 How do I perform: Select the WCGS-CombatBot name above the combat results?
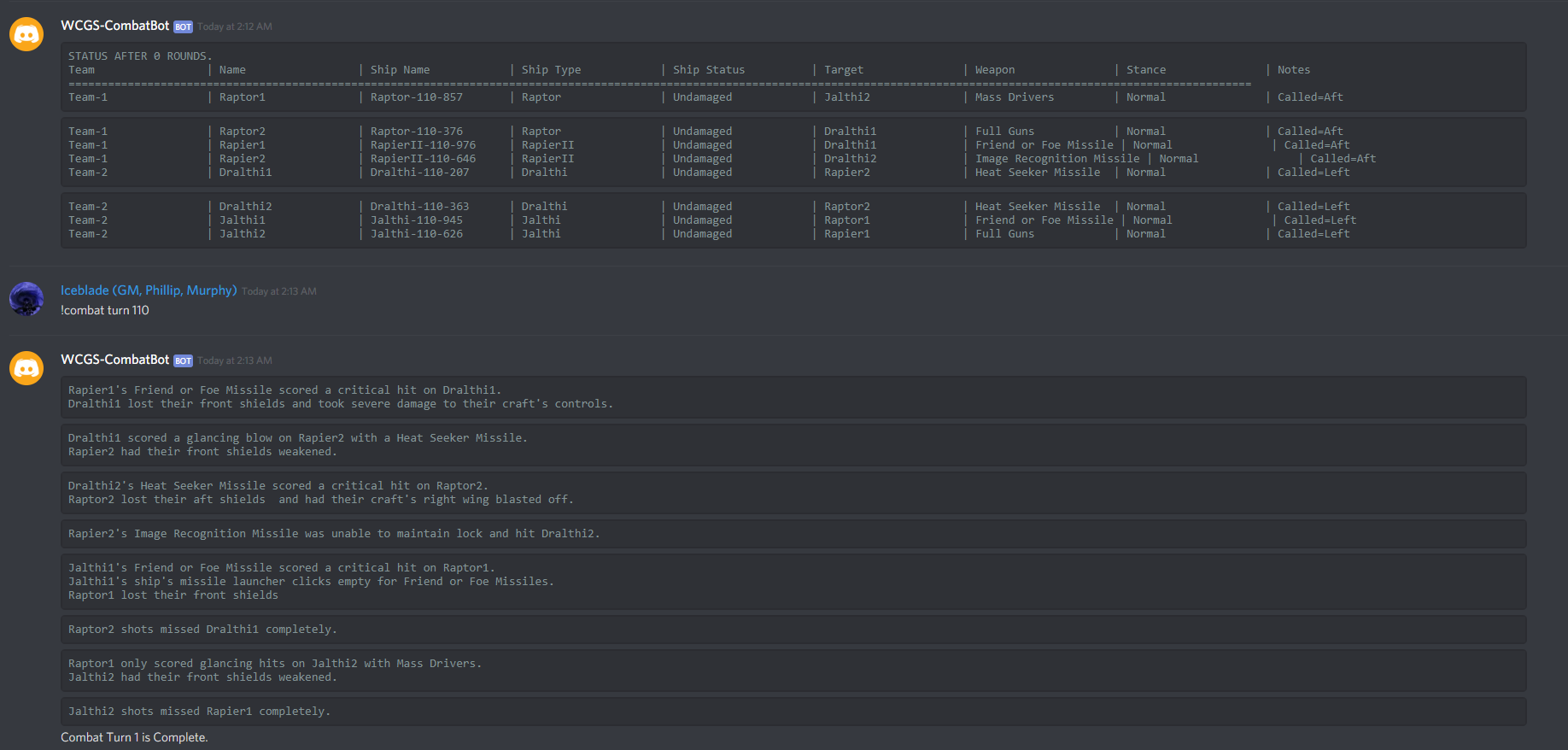coord(114,360)
